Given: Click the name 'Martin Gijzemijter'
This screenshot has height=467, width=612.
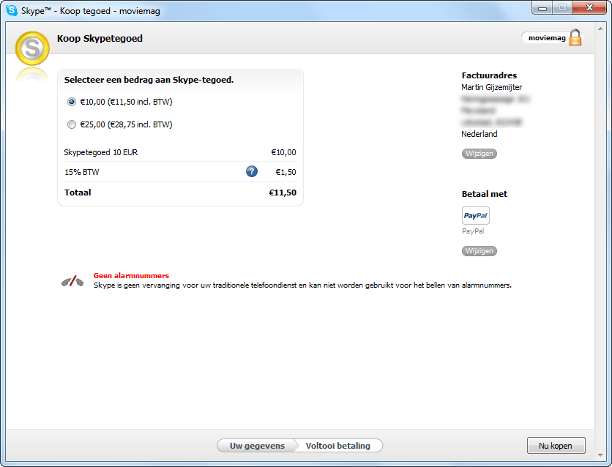Looking at the screenshot, I should 491,87.
